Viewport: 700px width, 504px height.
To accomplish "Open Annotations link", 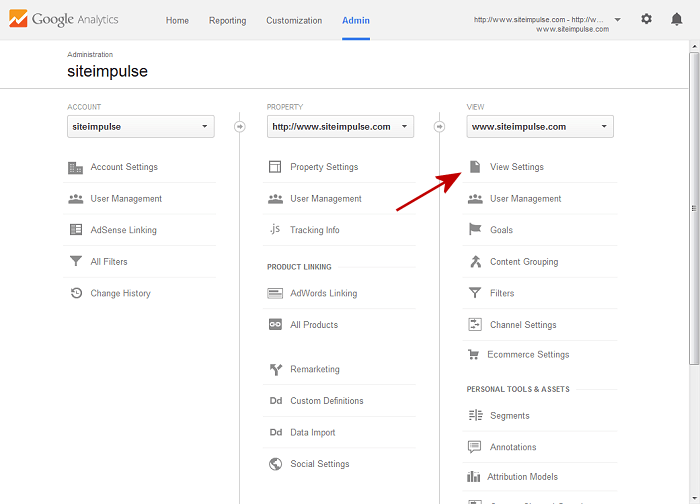I will [513, 447].
